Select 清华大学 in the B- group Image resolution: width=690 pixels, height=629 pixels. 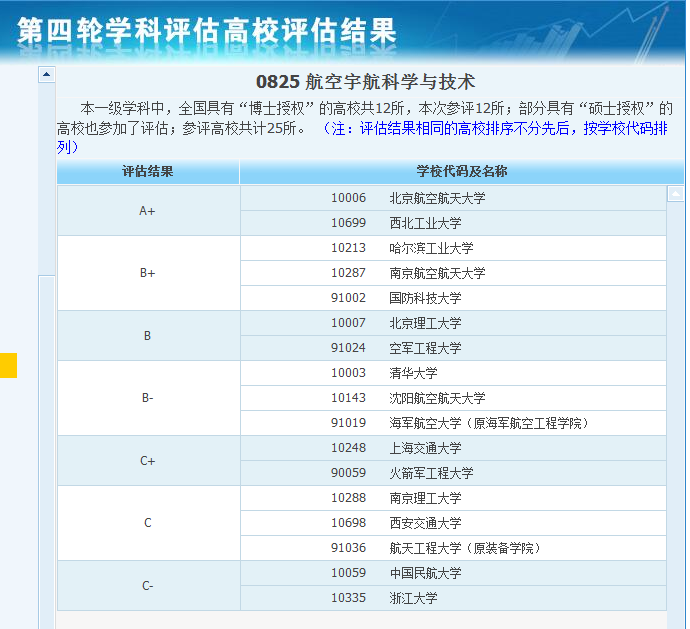413,373
